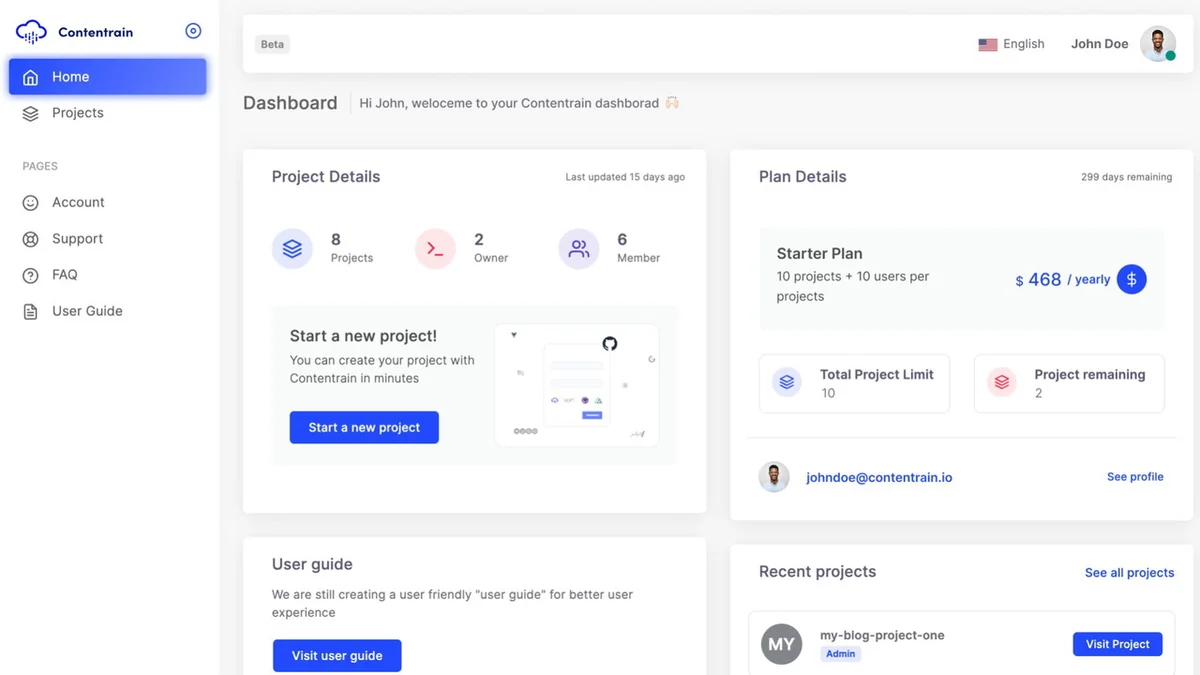
Task: Open Account via the smiley face icon
Action: pyautogui.click(x=30, y=202)
